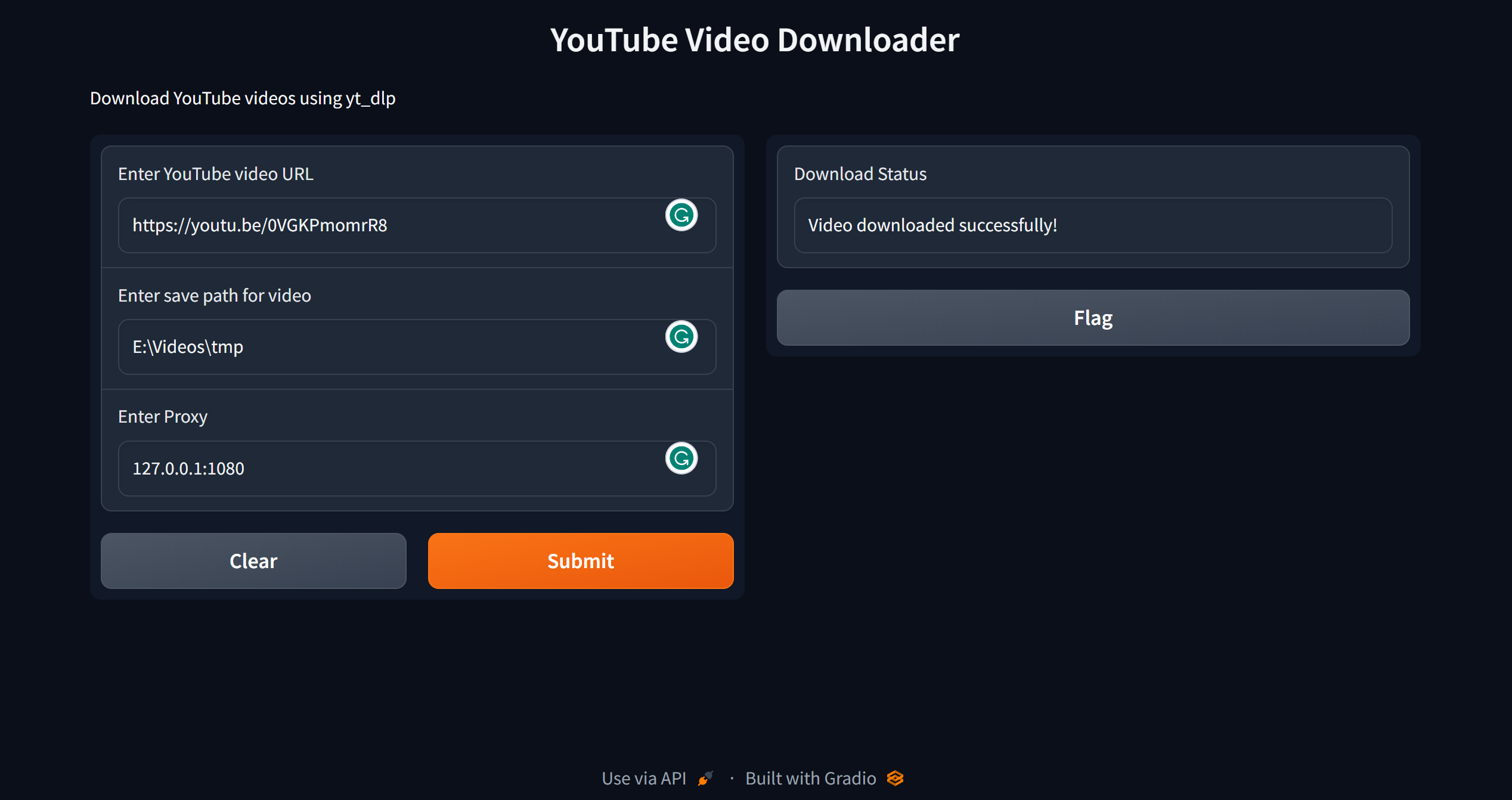This screenshot has height=800, width=1512.
Task: Click the Gradio logo icon in footer
Action: 896,779
